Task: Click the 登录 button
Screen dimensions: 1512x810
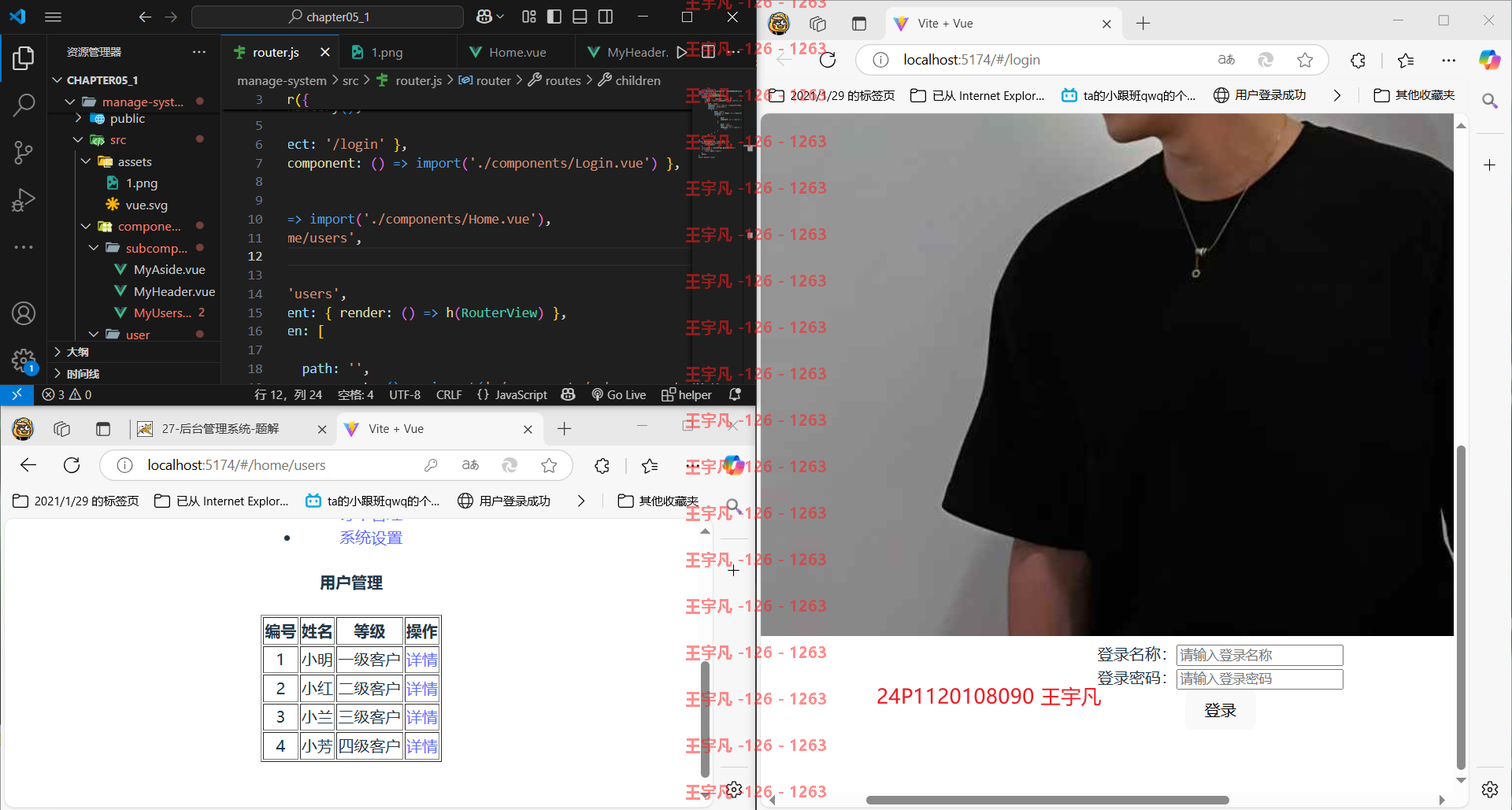Action: [1220, 711]
